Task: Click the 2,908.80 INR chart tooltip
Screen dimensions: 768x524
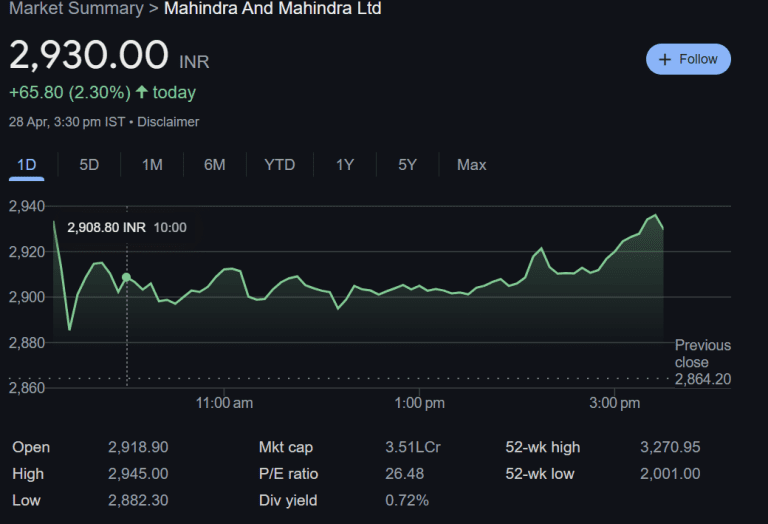Action: pos(127,228)
